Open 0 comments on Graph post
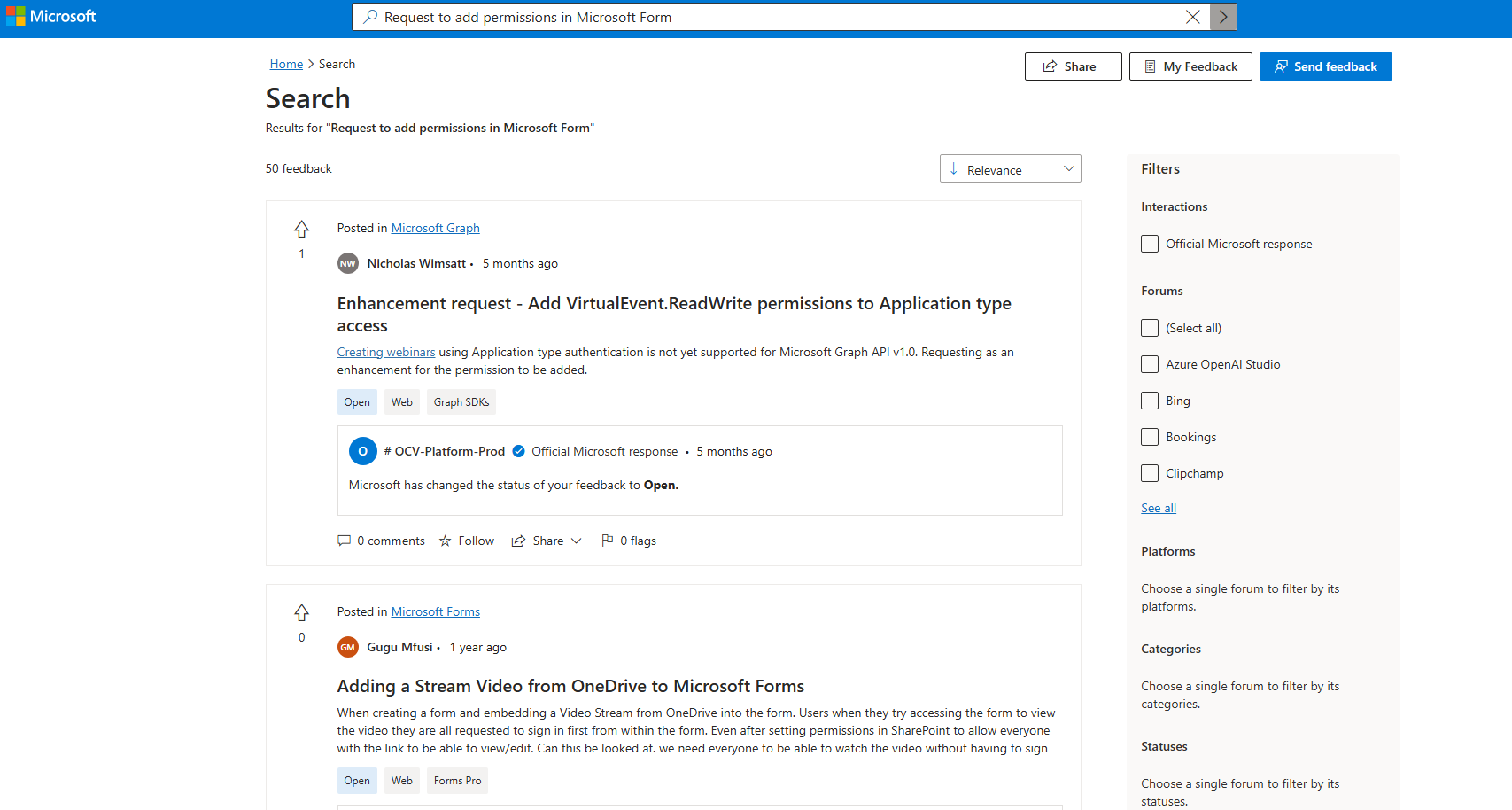Image resolution: width=1512 pixels, height=810 pixels. point(381,541)
